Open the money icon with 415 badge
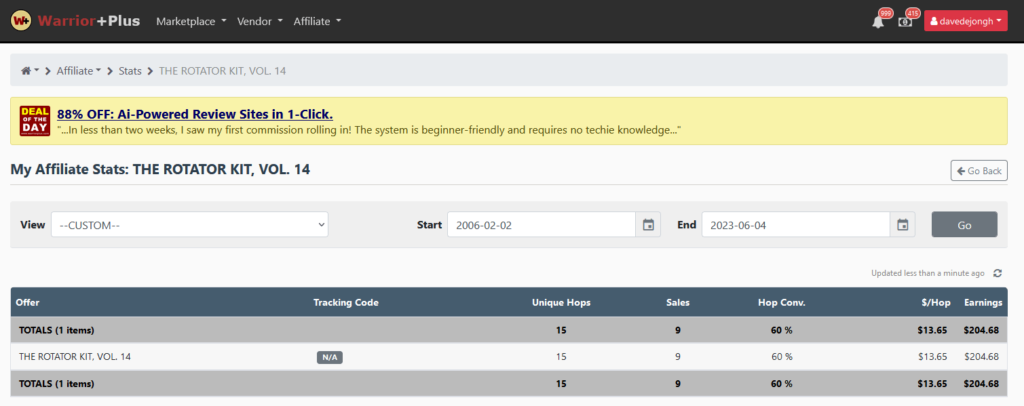This screenshot has height=406, width=1024. [904, 22]
